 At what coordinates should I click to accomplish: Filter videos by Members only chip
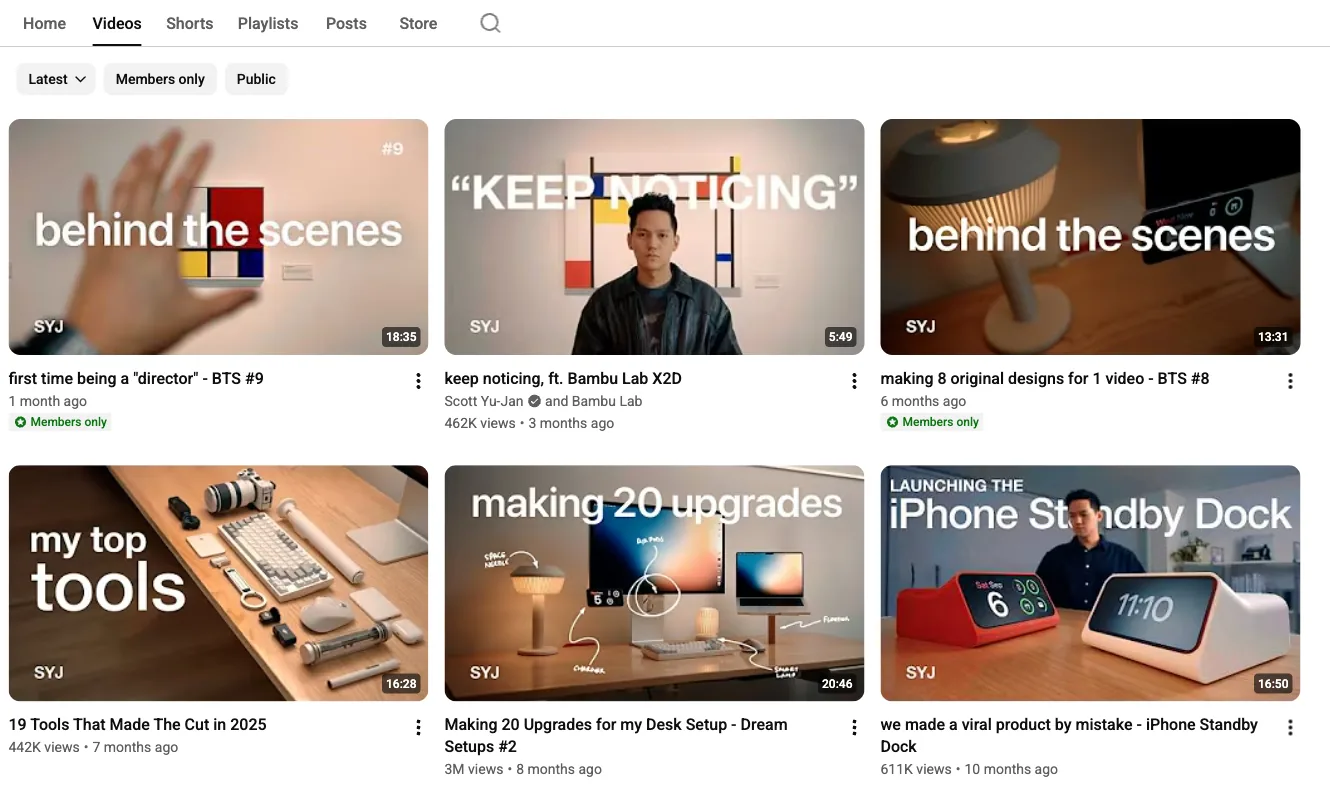[160, 79]
